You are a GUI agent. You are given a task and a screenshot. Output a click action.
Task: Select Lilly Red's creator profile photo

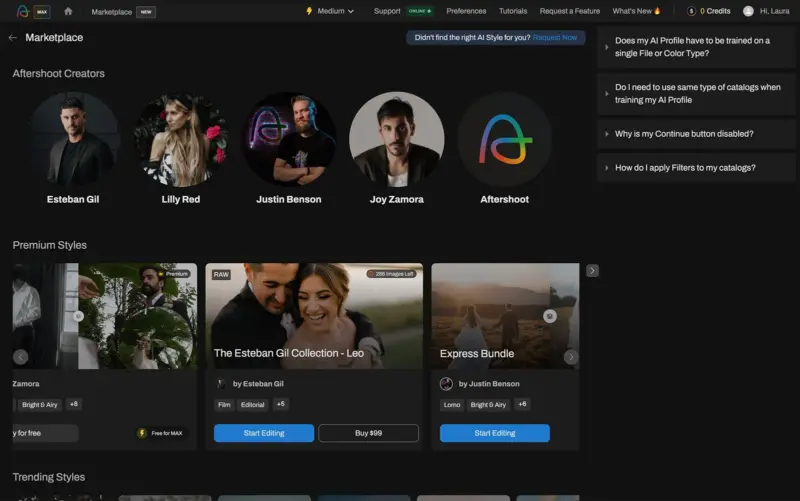coord(180,139)
